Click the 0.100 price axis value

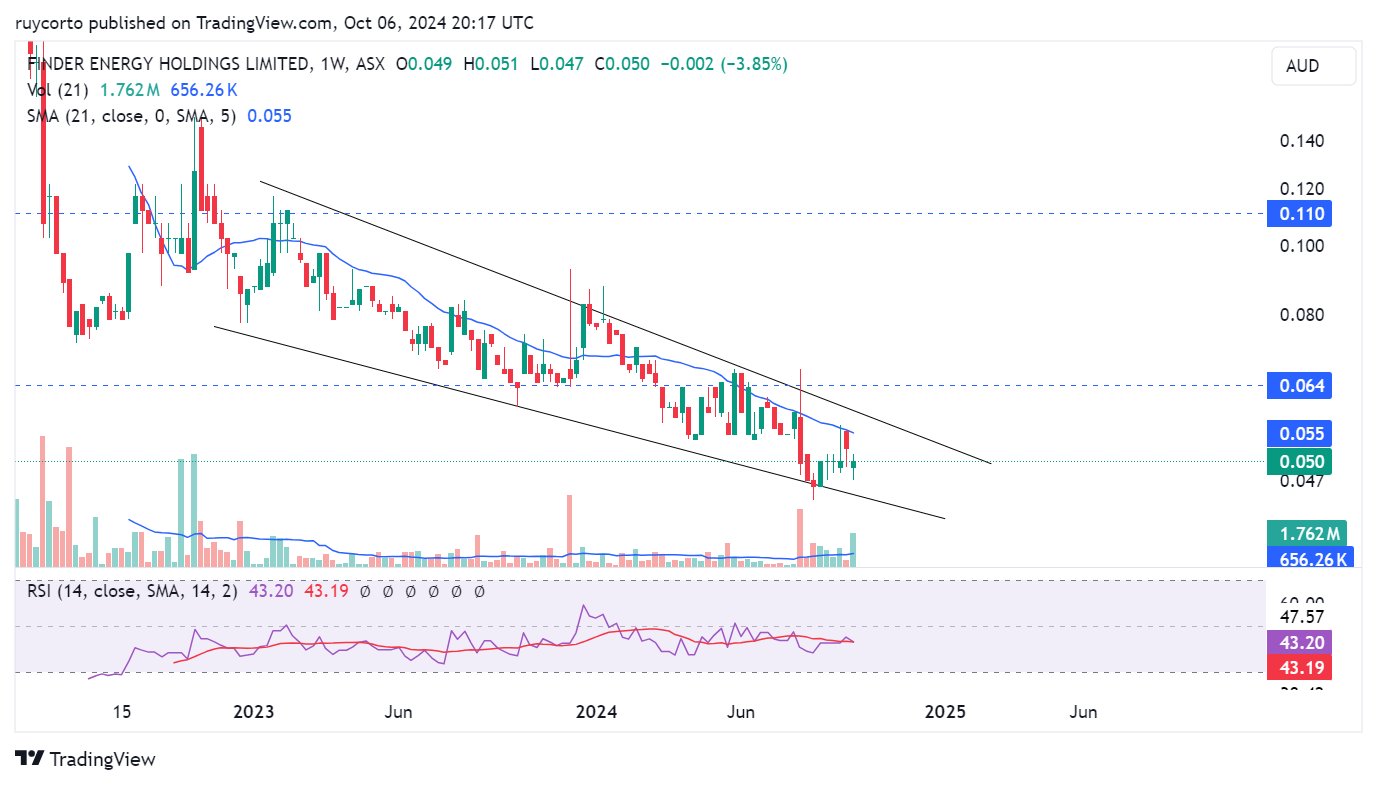pos(1302,246)
